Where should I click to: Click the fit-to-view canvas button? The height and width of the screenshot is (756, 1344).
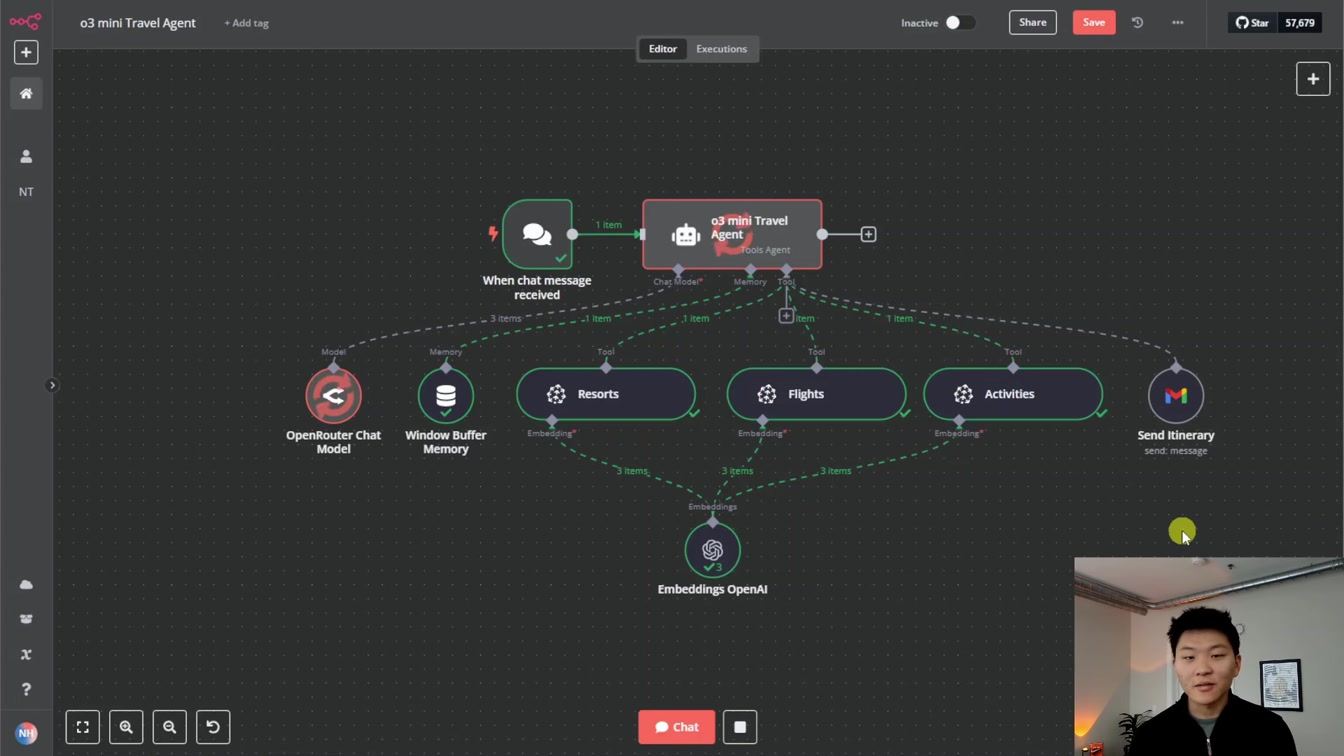click(83, 727)
